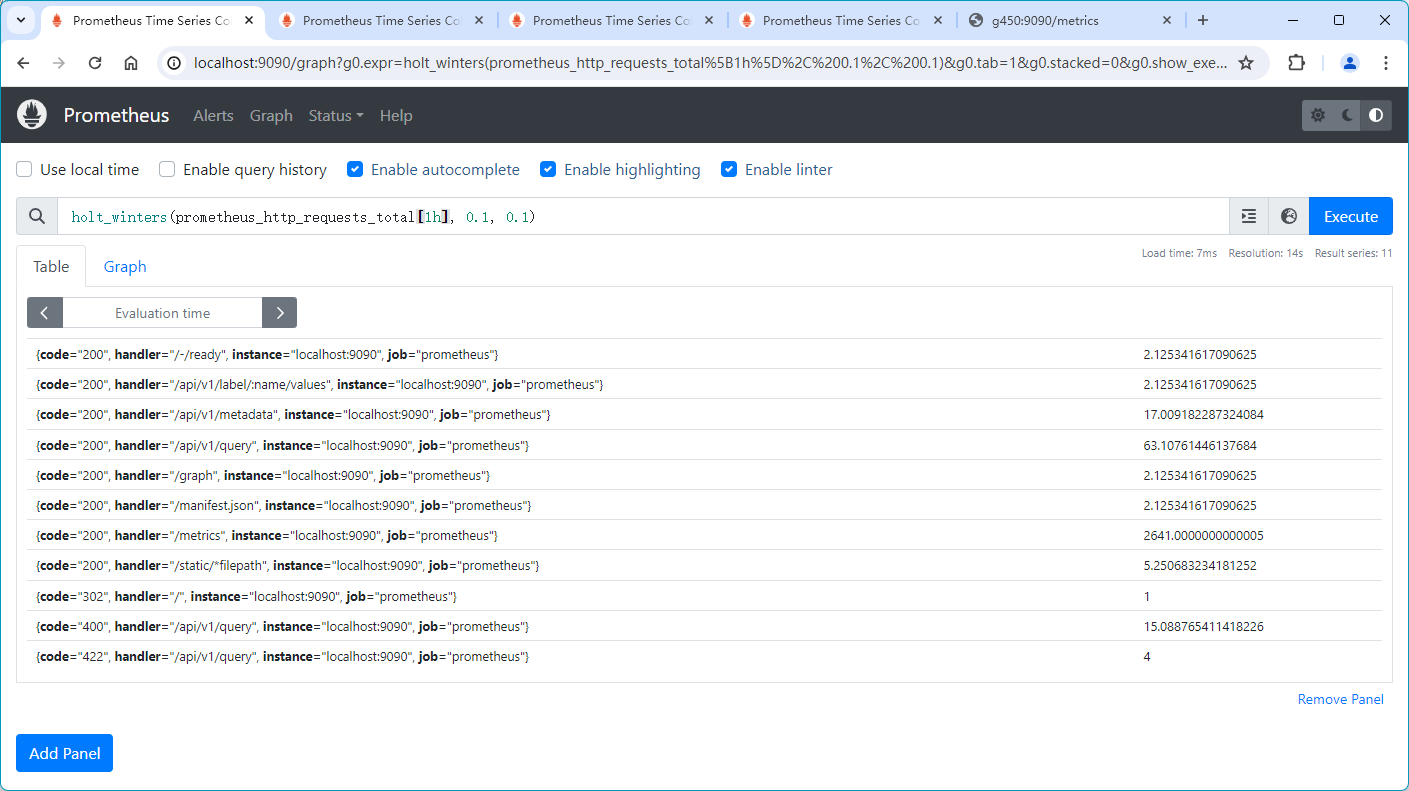Open the Chrome profile menu
Screen dimensions: 1409x791
[1350, 63]
